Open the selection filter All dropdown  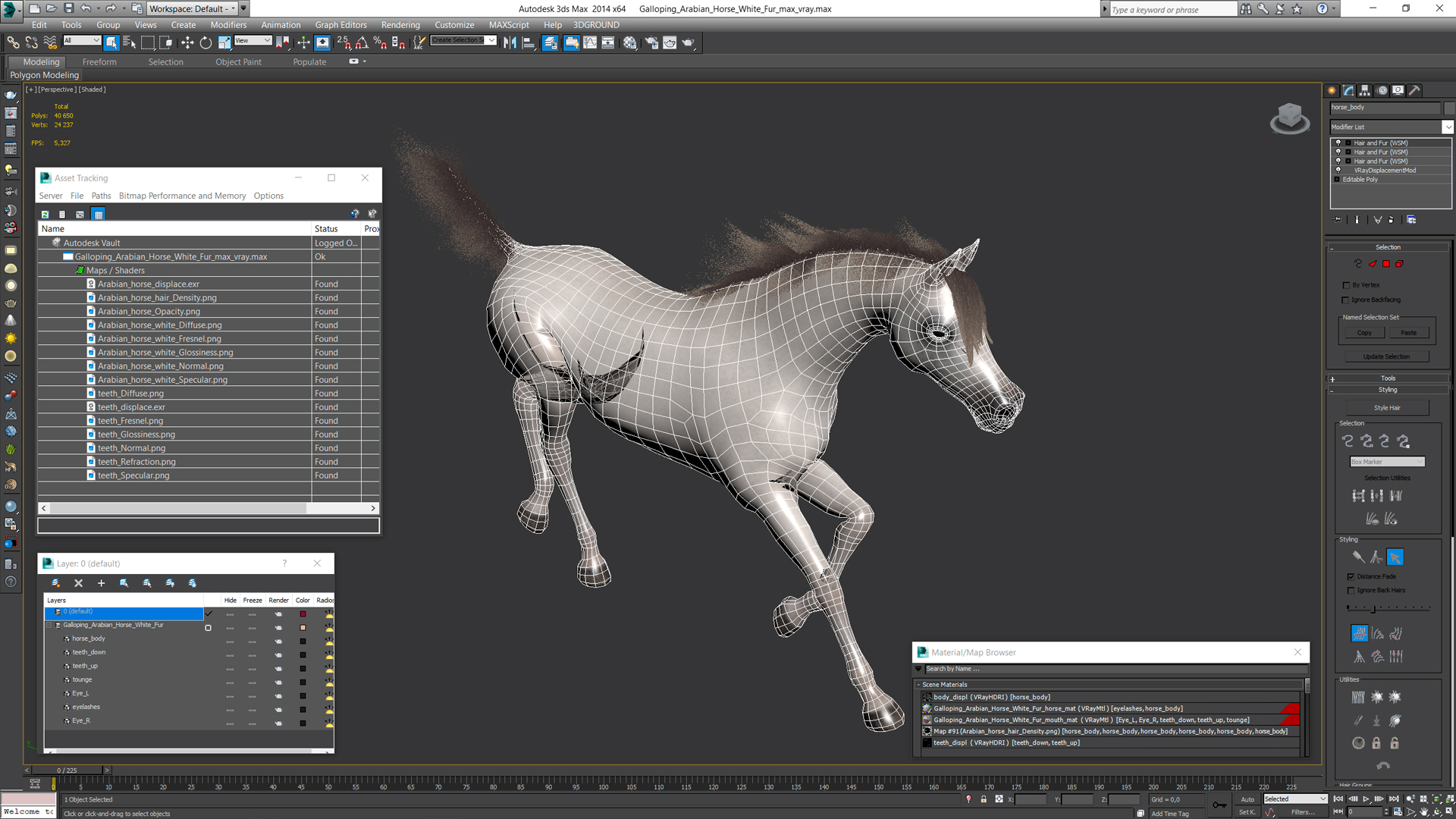pyautogui.click(x=82, y=40)
